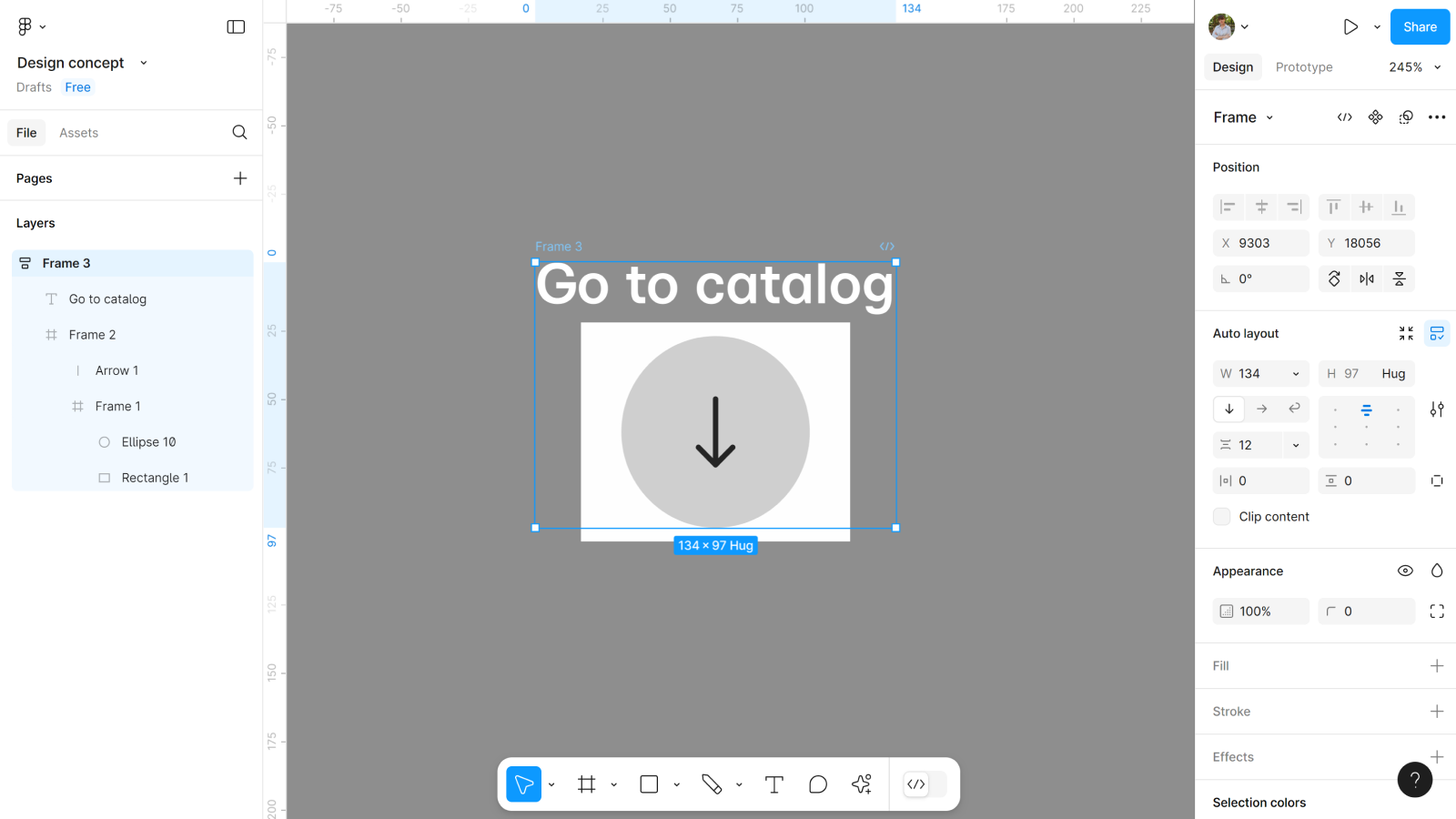Switch to the Assets tab
Image resolution: width=1456 pixels, height=819 pixels.
coord(78,133)
